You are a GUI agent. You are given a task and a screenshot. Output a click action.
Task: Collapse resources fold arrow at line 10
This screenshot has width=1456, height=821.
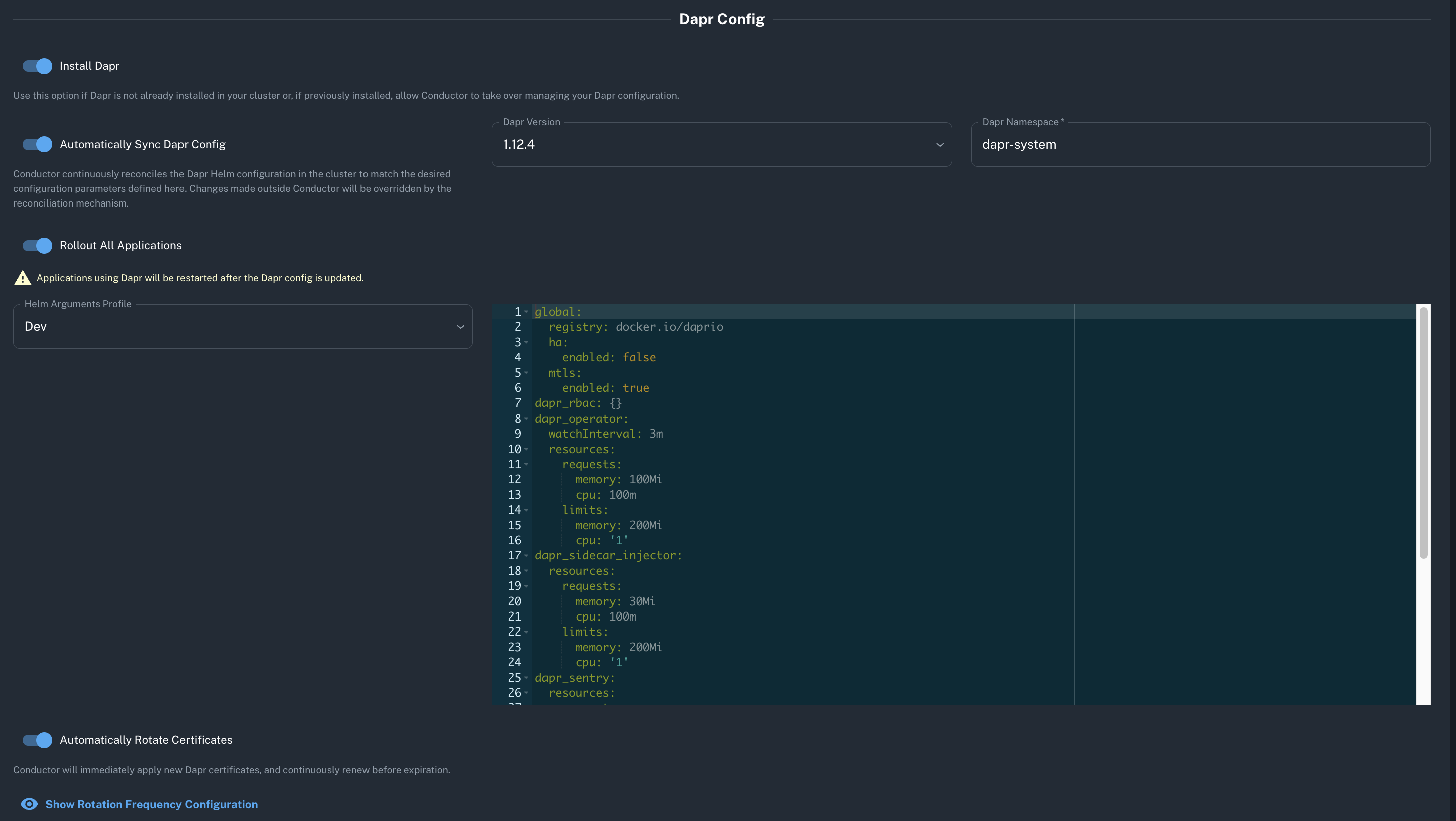[x=527, y=449]
